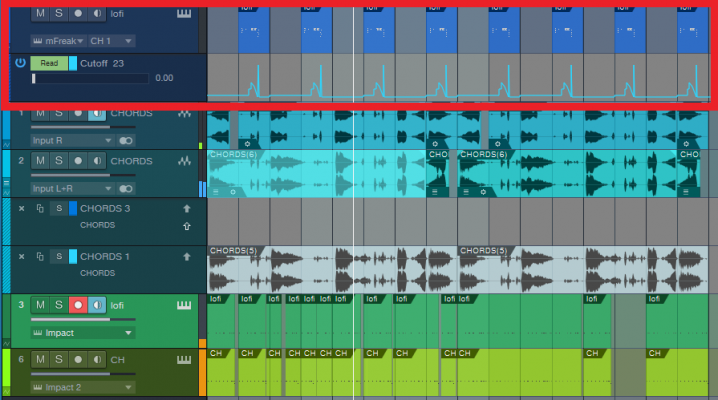The image size is (718, 400).
Task: Open Input L+R source dropdown
Action: (x=72, y=189)
